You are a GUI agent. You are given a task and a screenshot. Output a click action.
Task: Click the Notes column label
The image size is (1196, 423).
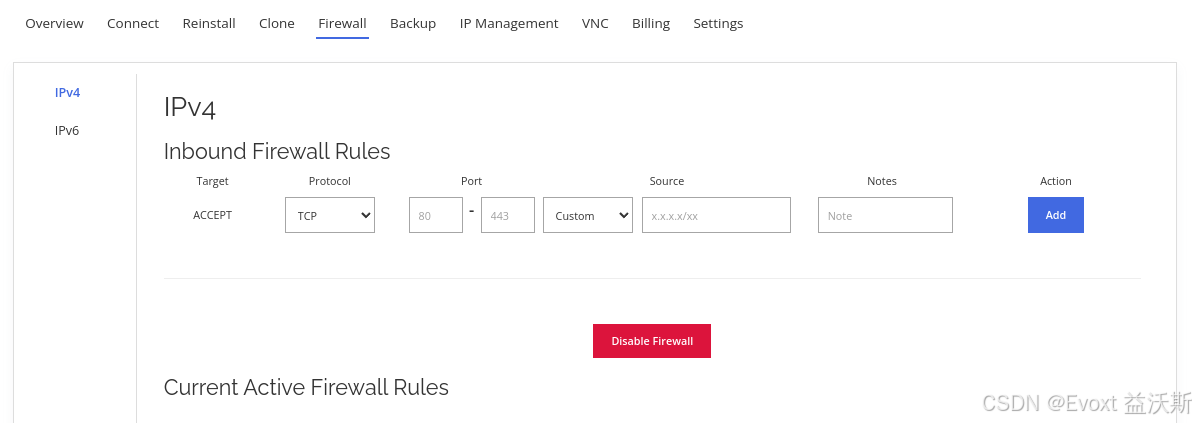(x=882, y=181)
